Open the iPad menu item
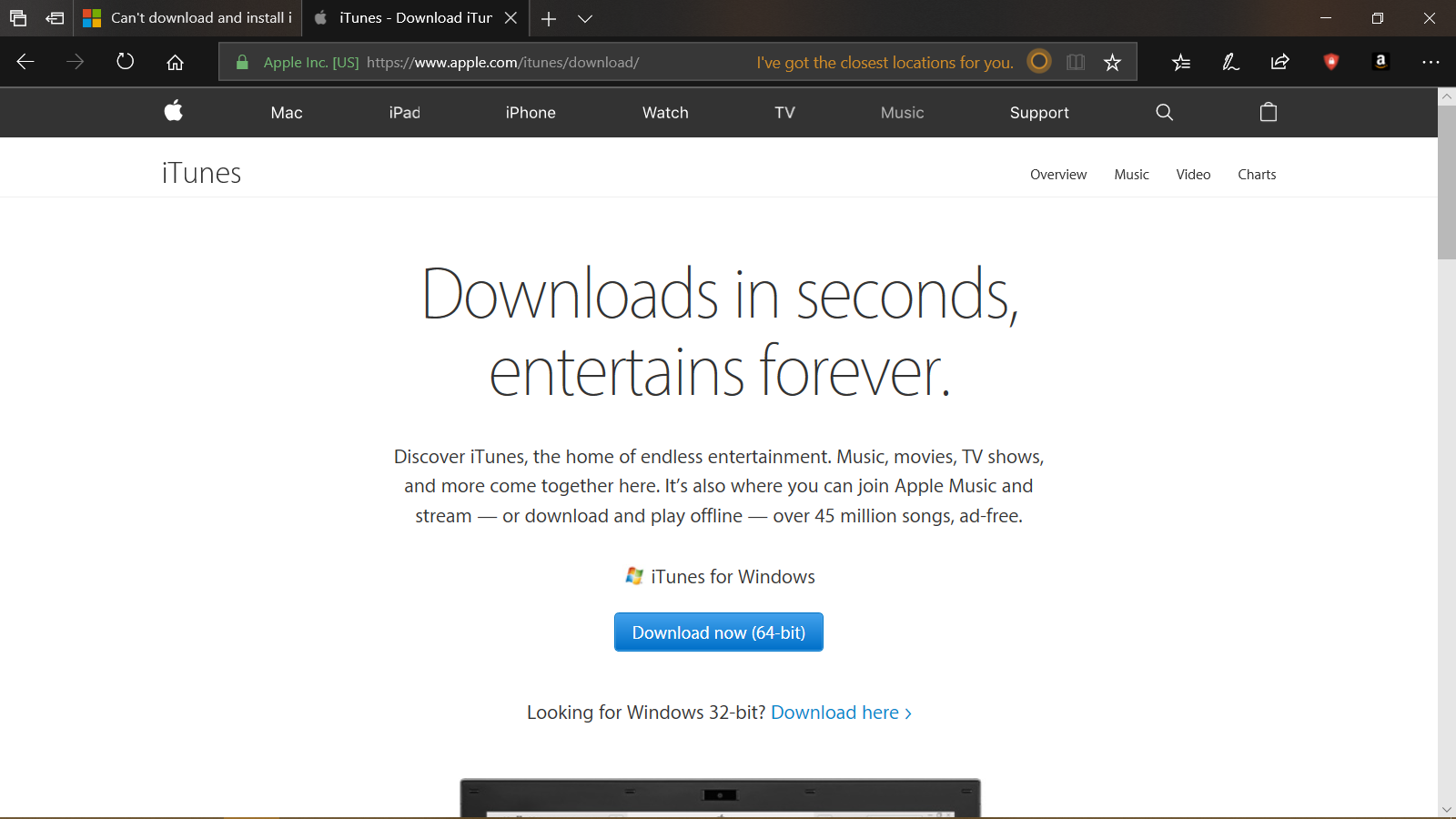The height and width of the screenshot is (819, 1456). click(x=404, y=113)
